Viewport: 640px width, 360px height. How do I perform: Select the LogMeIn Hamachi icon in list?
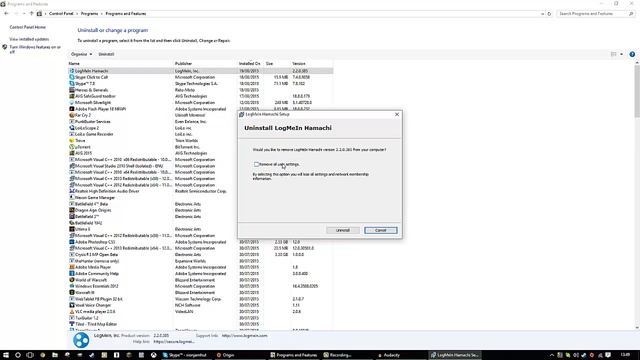pos(71,71)
